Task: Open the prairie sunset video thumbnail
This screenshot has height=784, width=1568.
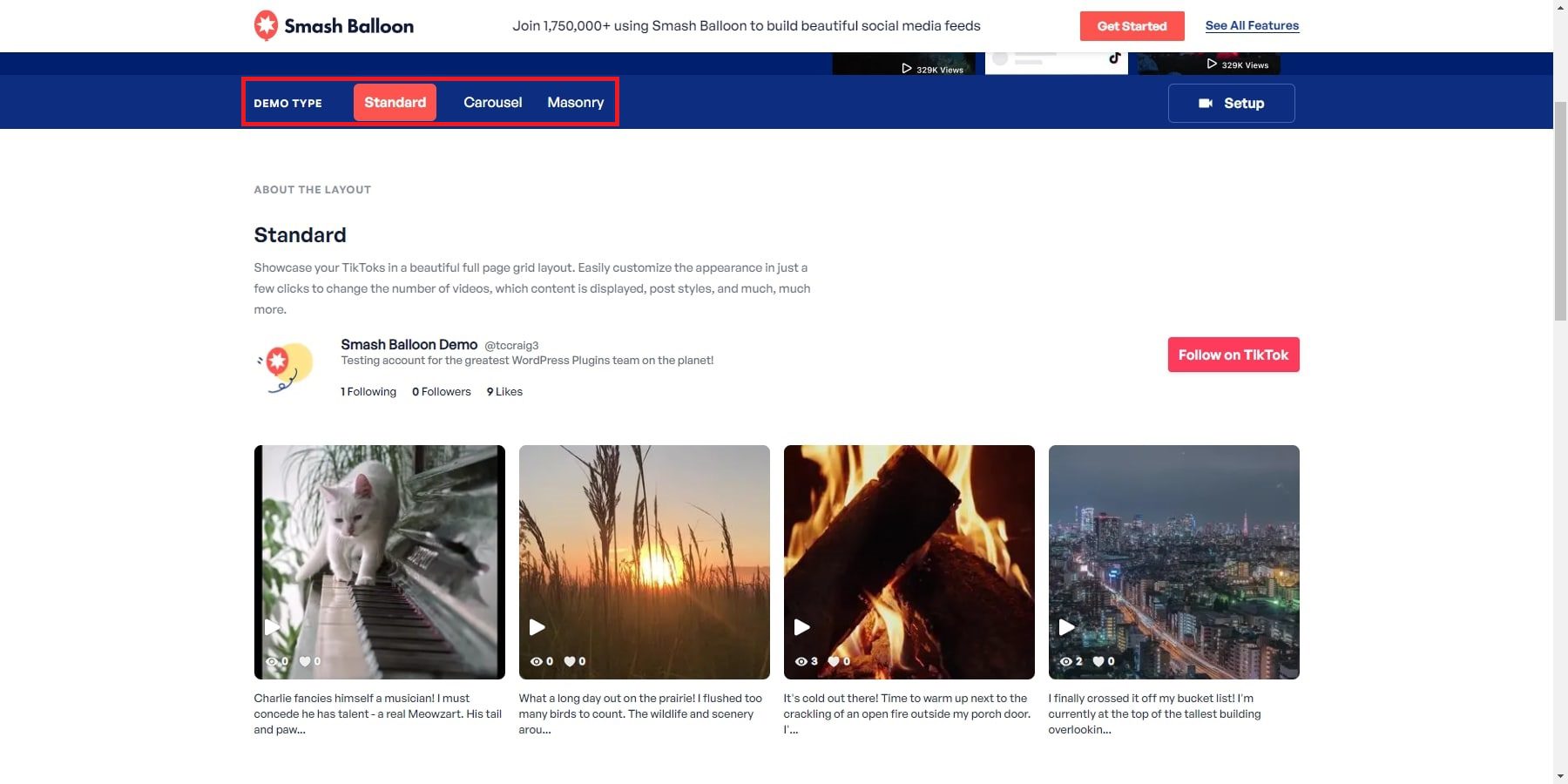Action: click(645, 562)
